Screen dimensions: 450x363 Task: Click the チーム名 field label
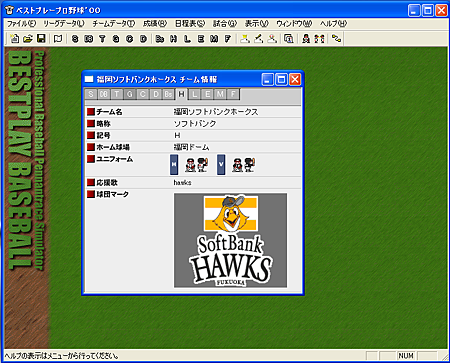point(109,112)
